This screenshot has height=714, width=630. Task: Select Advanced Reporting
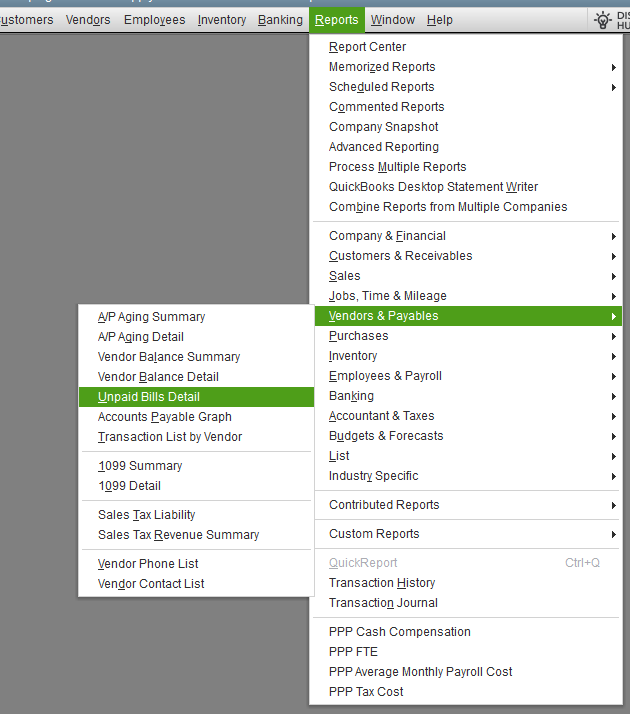point(466,147)
